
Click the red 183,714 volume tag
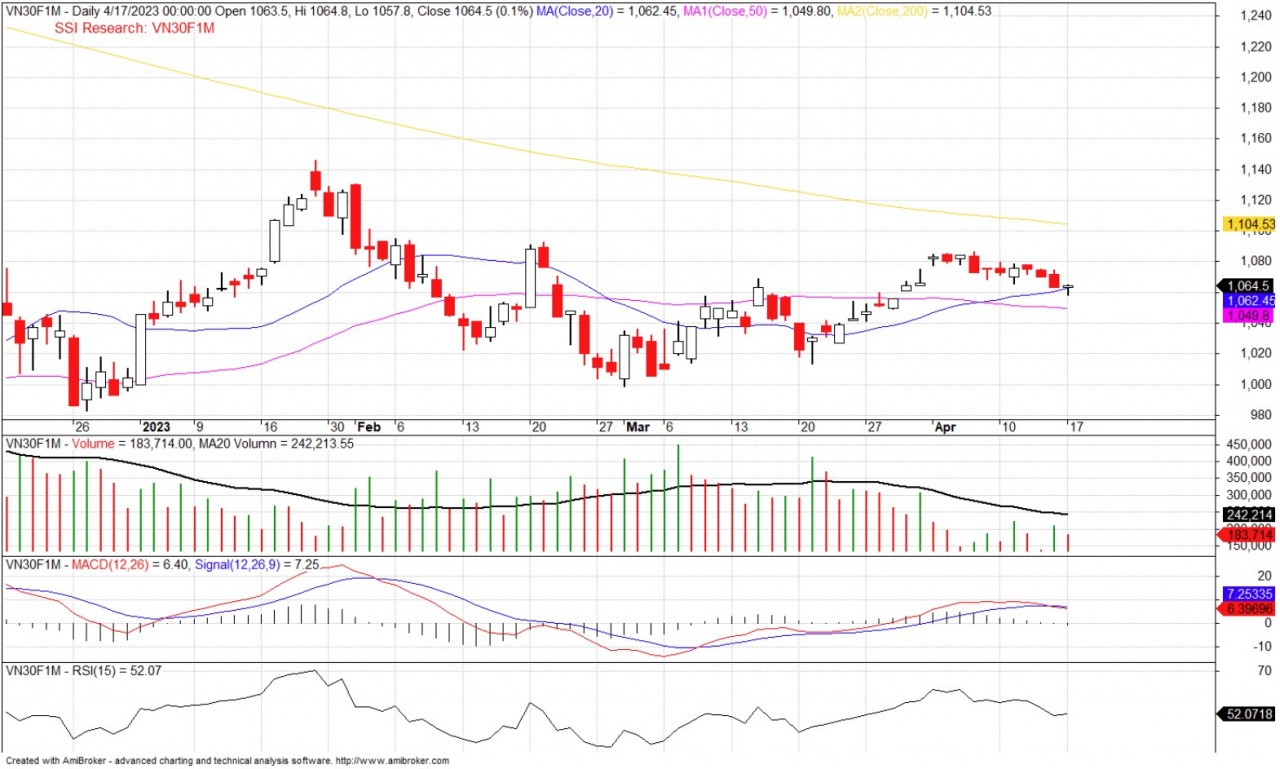1247,535
